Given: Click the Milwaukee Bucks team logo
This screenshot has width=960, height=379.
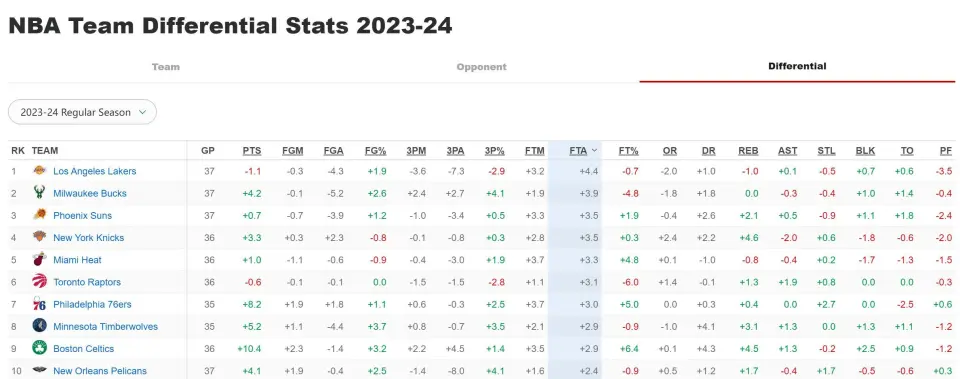Looking at the screenshot, I should pyautogui.click(x=39, y=193).
